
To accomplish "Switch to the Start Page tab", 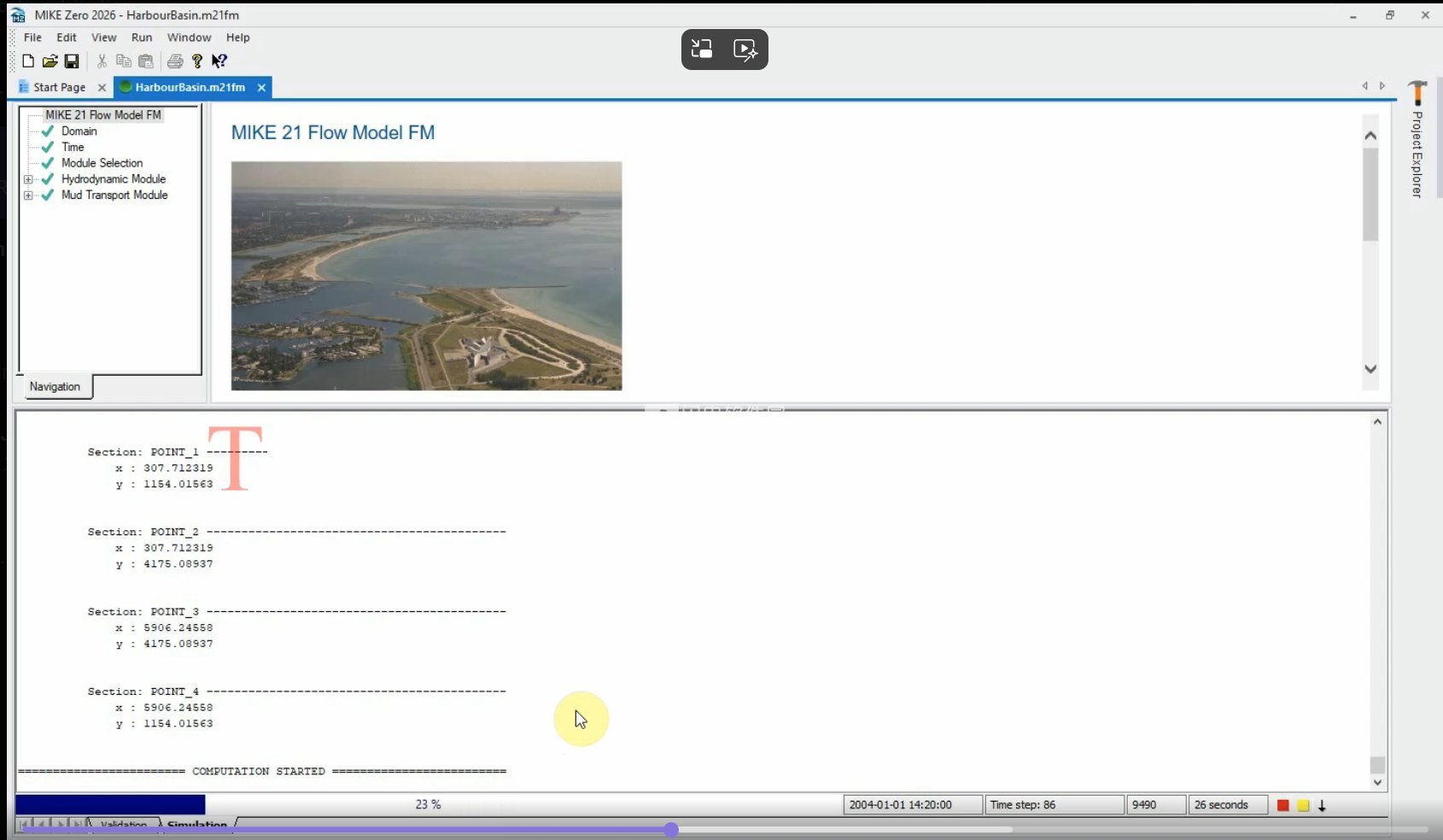I will [x=59, y=87].
